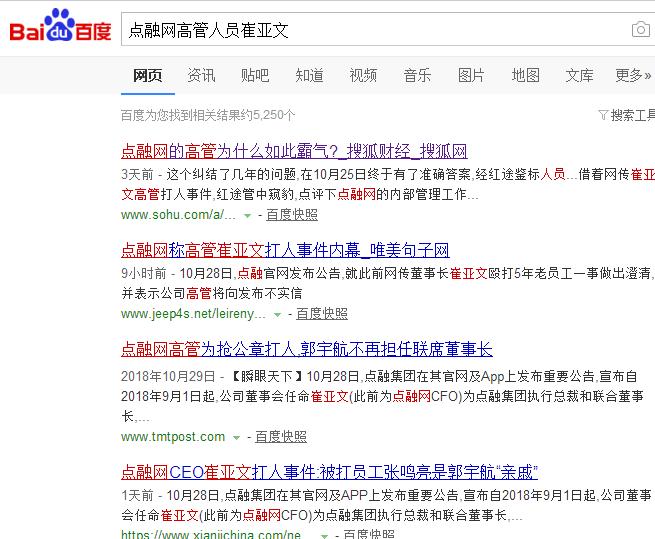Select the 图片 tab
This screenshot has width=655, height=539.
(x=471, y=76)
